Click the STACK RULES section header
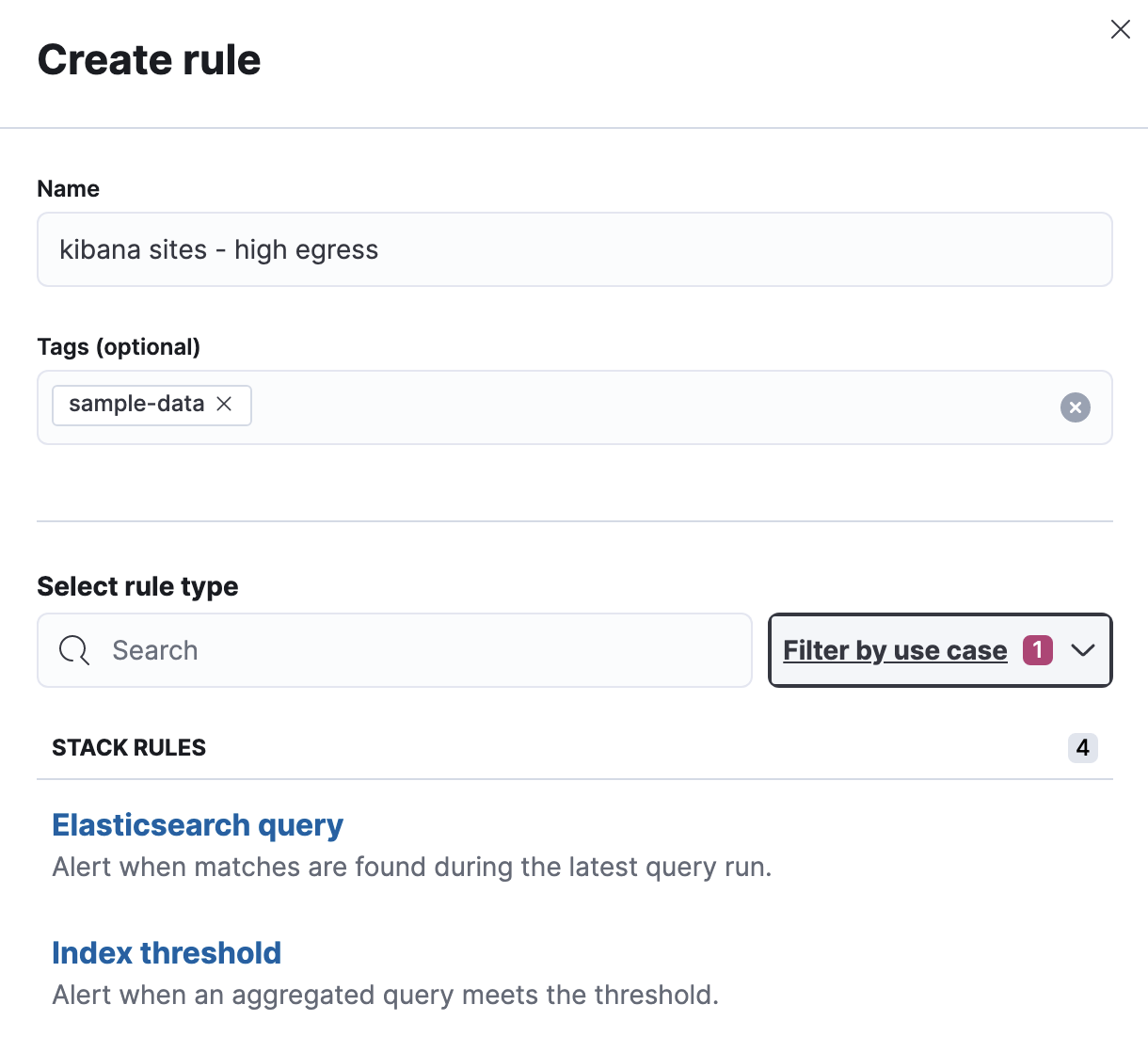 pyautogui.click(x=129, y=747)
